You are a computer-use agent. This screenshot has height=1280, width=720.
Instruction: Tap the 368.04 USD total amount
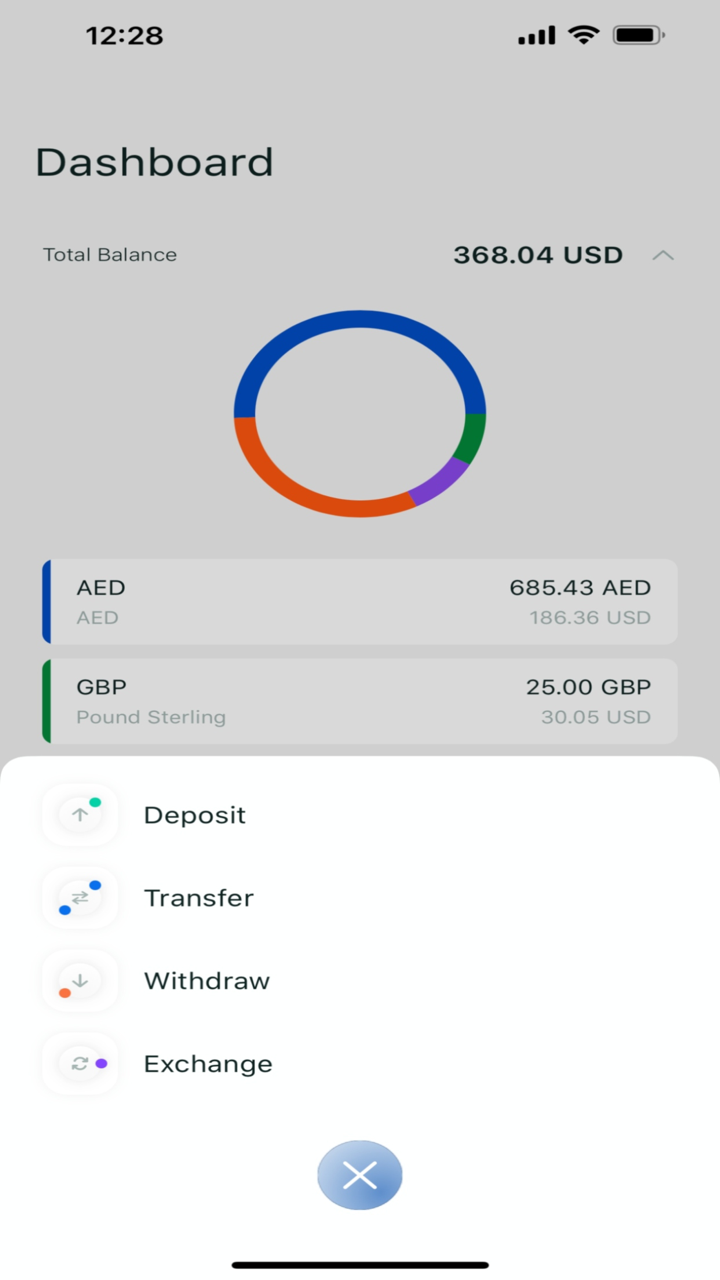pos(538,255)
